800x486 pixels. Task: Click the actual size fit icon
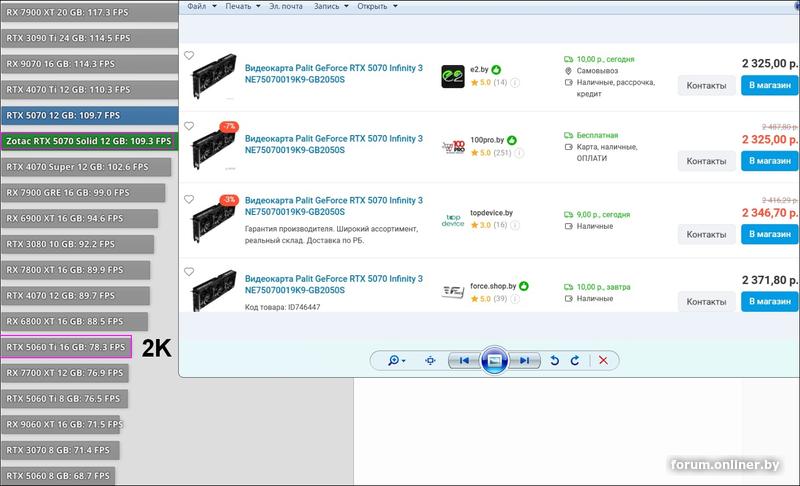430,361
